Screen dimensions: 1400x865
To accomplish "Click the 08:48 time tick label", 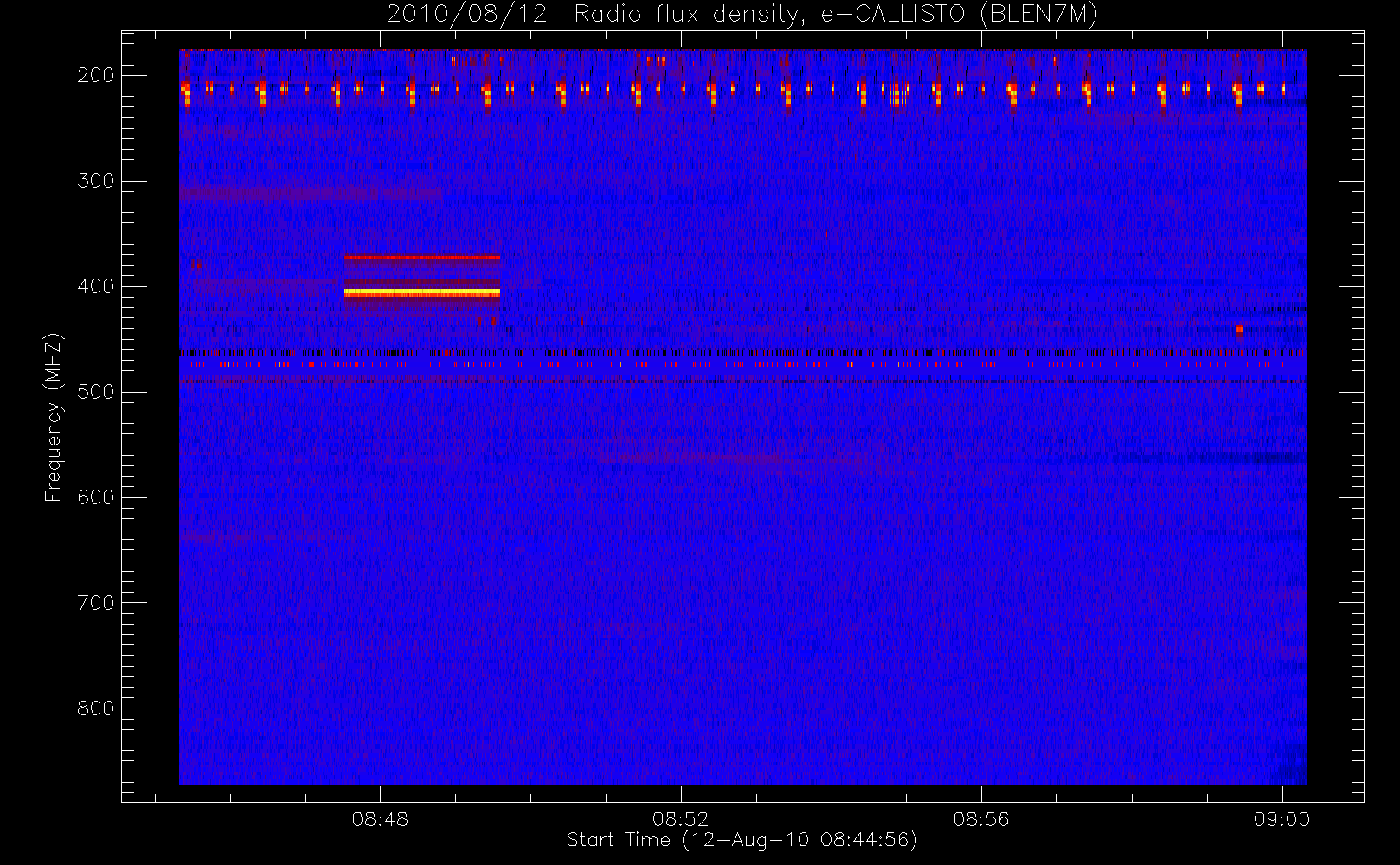I will (380, 818).
